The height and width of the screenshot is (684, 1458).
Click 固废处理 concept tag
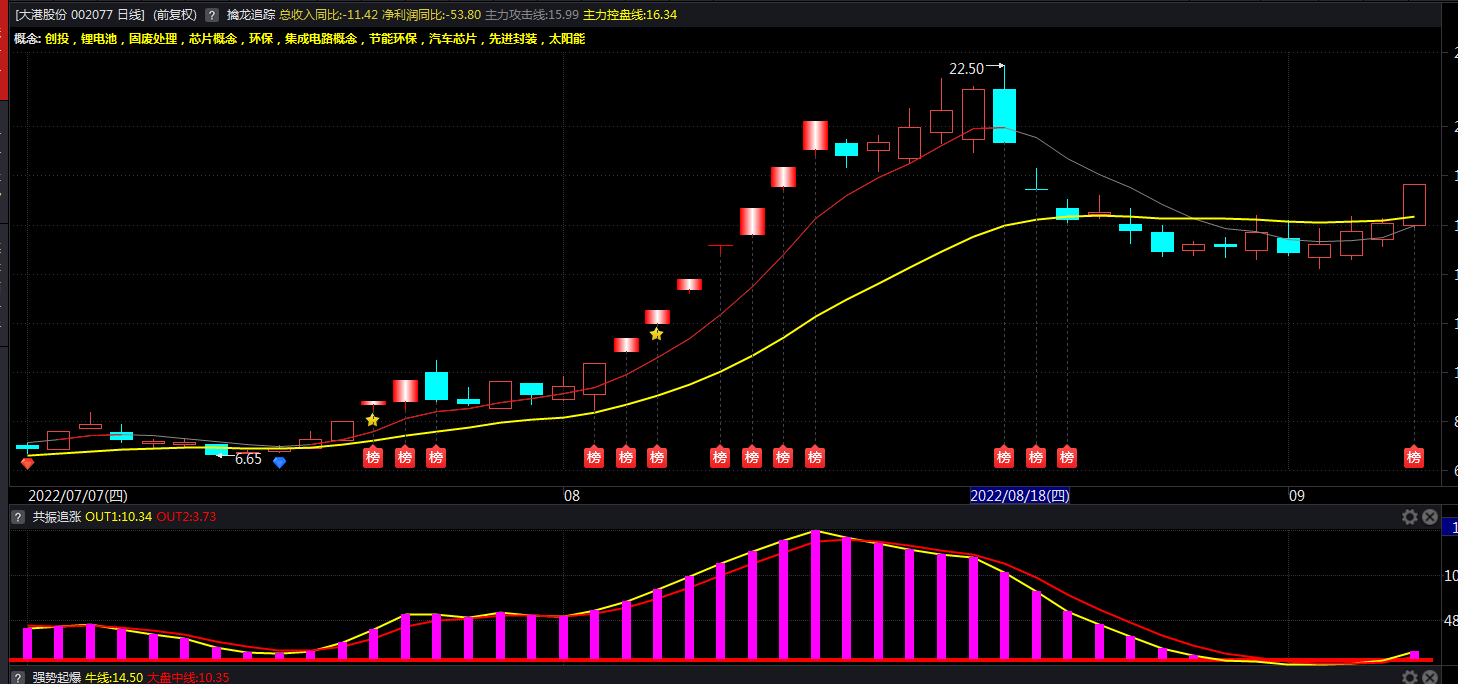point(153,38)
